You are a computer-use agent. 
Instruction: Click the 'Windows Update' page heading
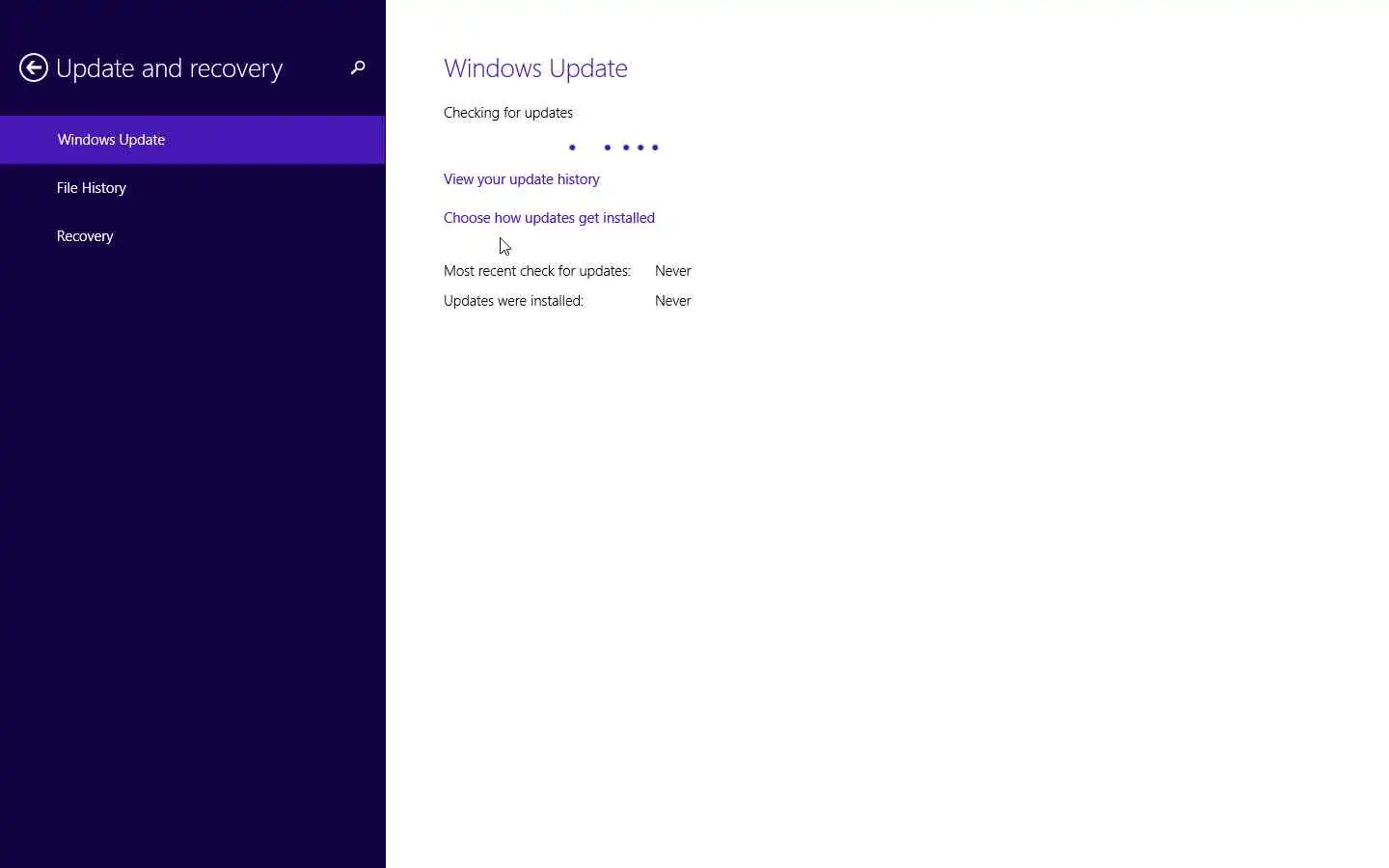point(535,68)
